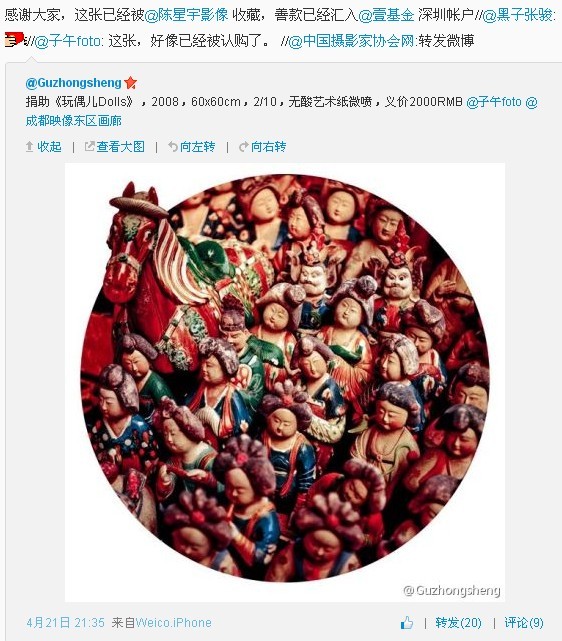Click the rotate right arrow icon
This screenshot has height=641, width=562.
[x=244, y=146]
